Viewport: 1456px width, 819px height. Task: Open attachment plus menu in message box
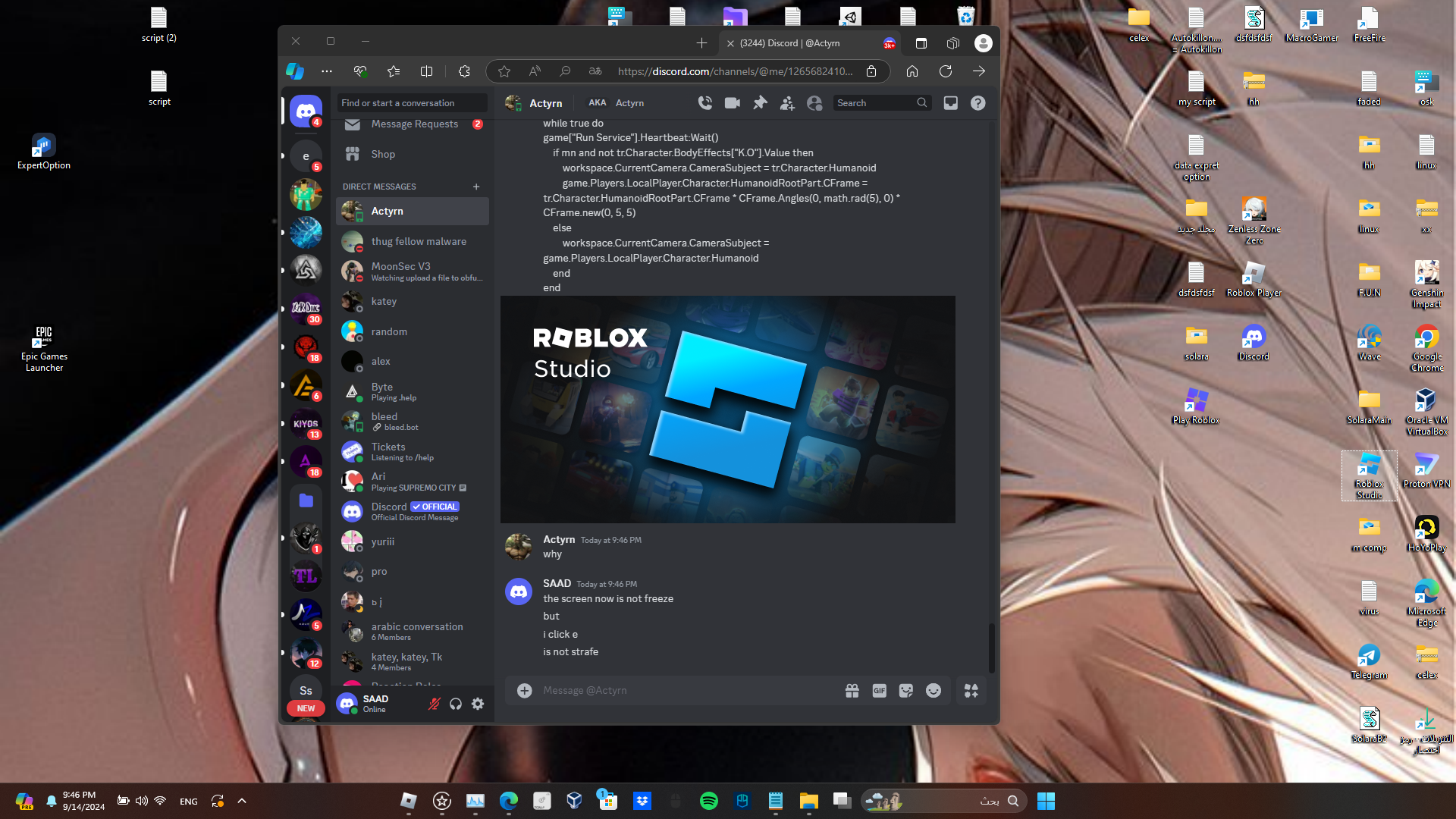524,691
